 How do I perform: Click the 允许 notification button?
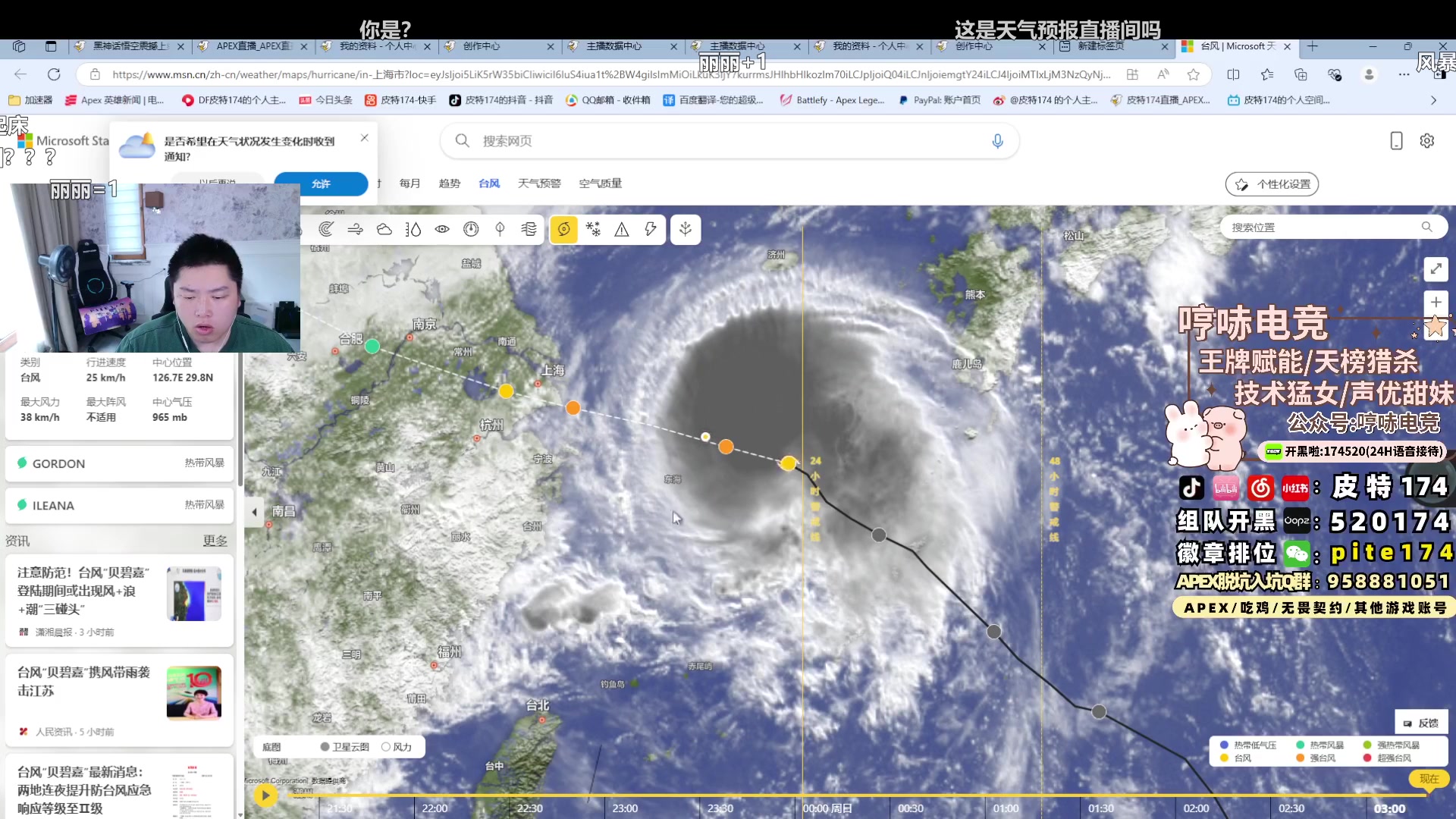(321, 184)
